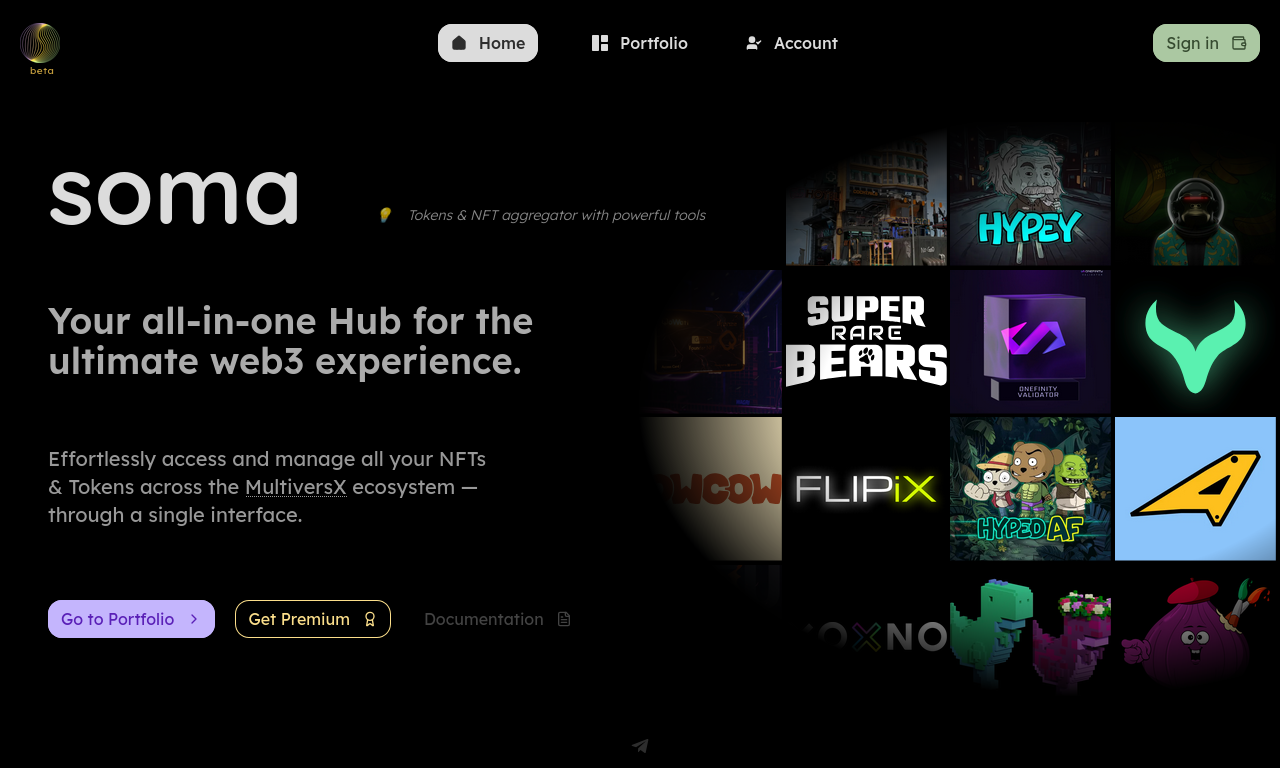Select the FLIPiX collection tile
The height and width of the screenshot is (768, 1280).
click(x=866, y=489)
